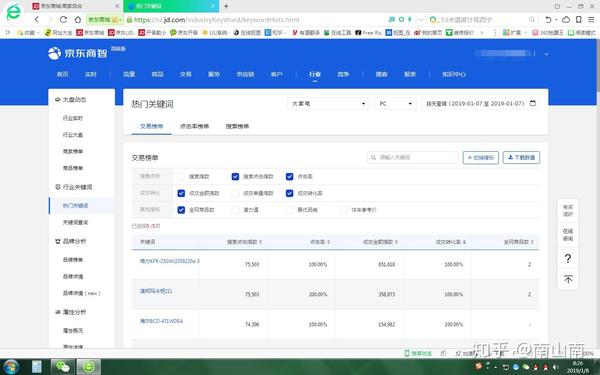This screenshot has width=600, height=375.
Task: Open the 首页 top navigation item
Action: point(62,74)
